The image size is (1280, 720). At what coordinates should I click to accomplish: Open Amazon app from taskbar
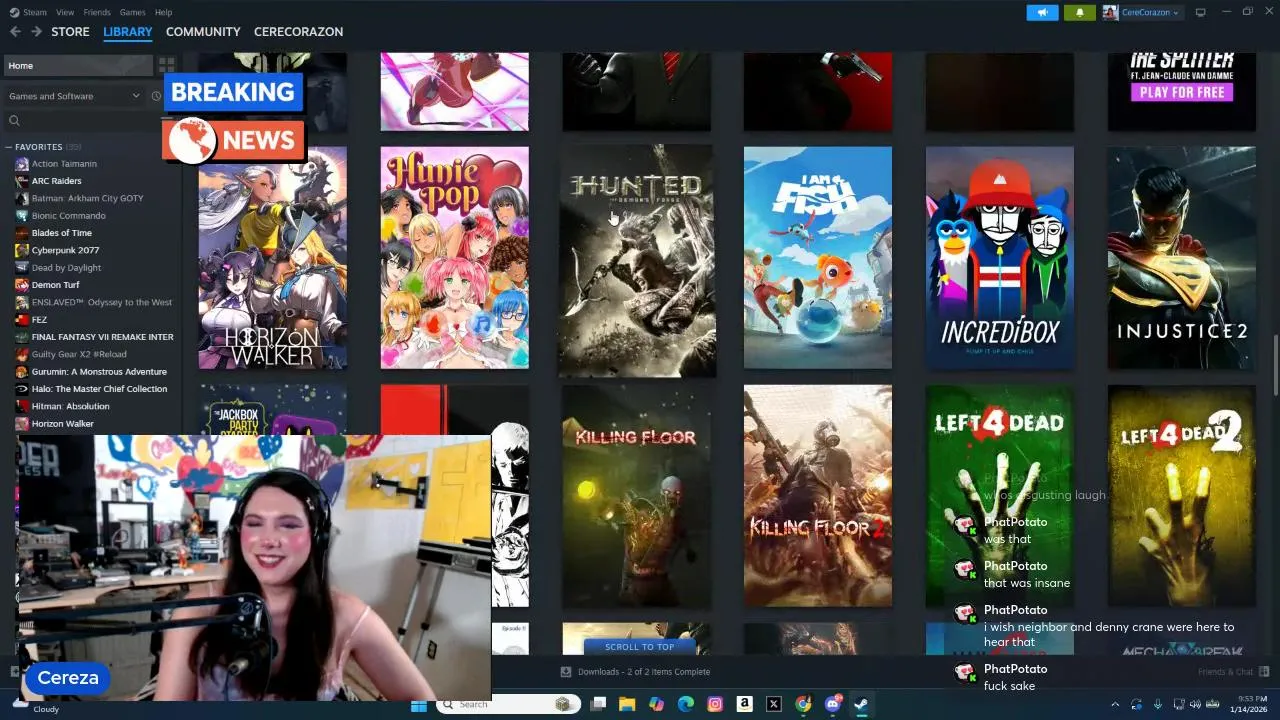[744, 704]
